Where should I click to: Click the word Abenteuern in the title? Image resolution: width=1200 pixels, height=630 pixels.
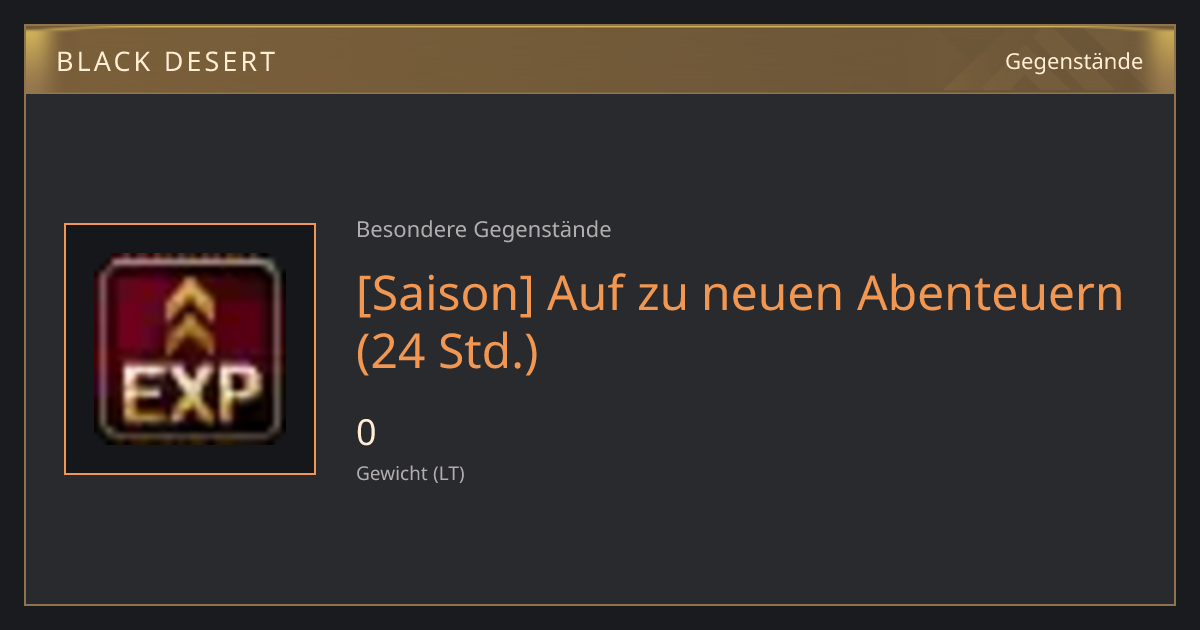[x=991, y=294]
